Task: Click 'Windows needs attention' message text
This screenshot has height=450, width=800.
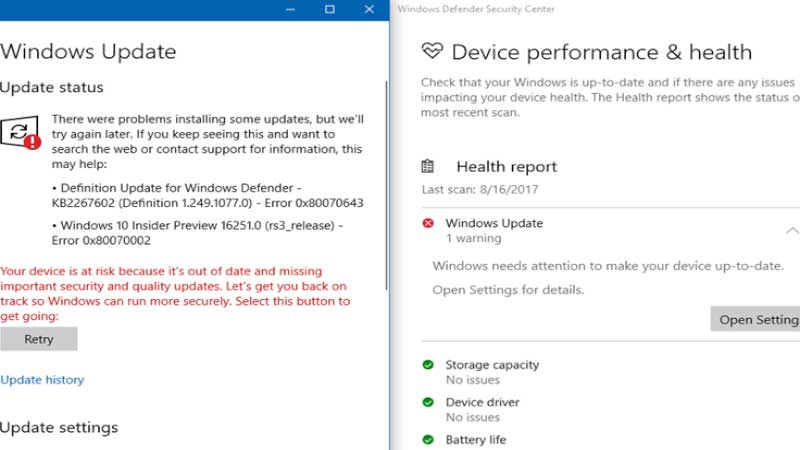Action: point(608,266)
